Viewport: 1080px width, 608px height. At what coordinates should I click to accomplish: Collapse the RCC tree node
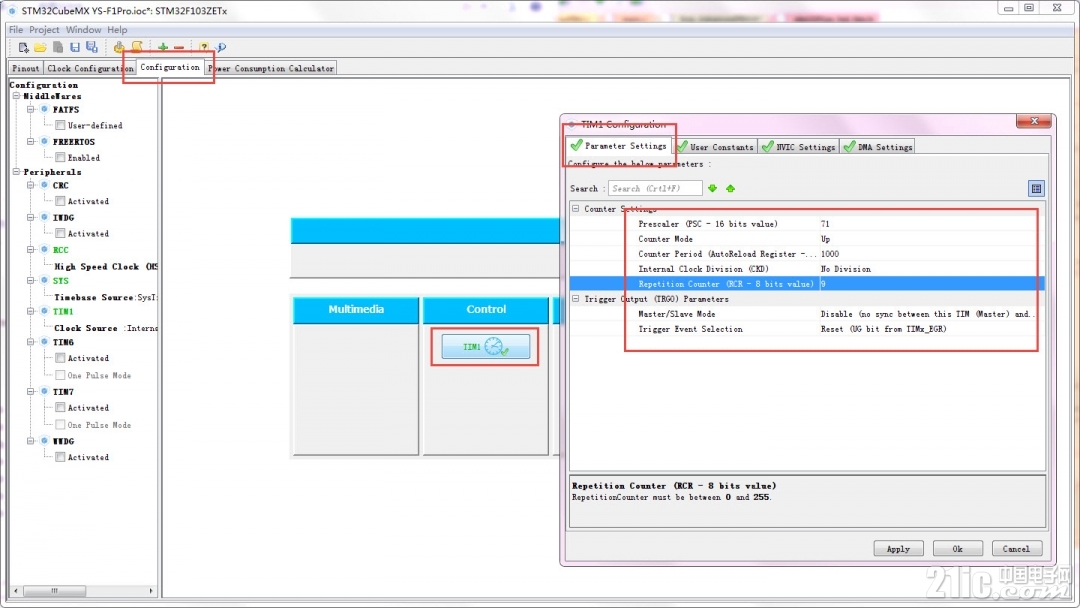[x=30, y=250]
